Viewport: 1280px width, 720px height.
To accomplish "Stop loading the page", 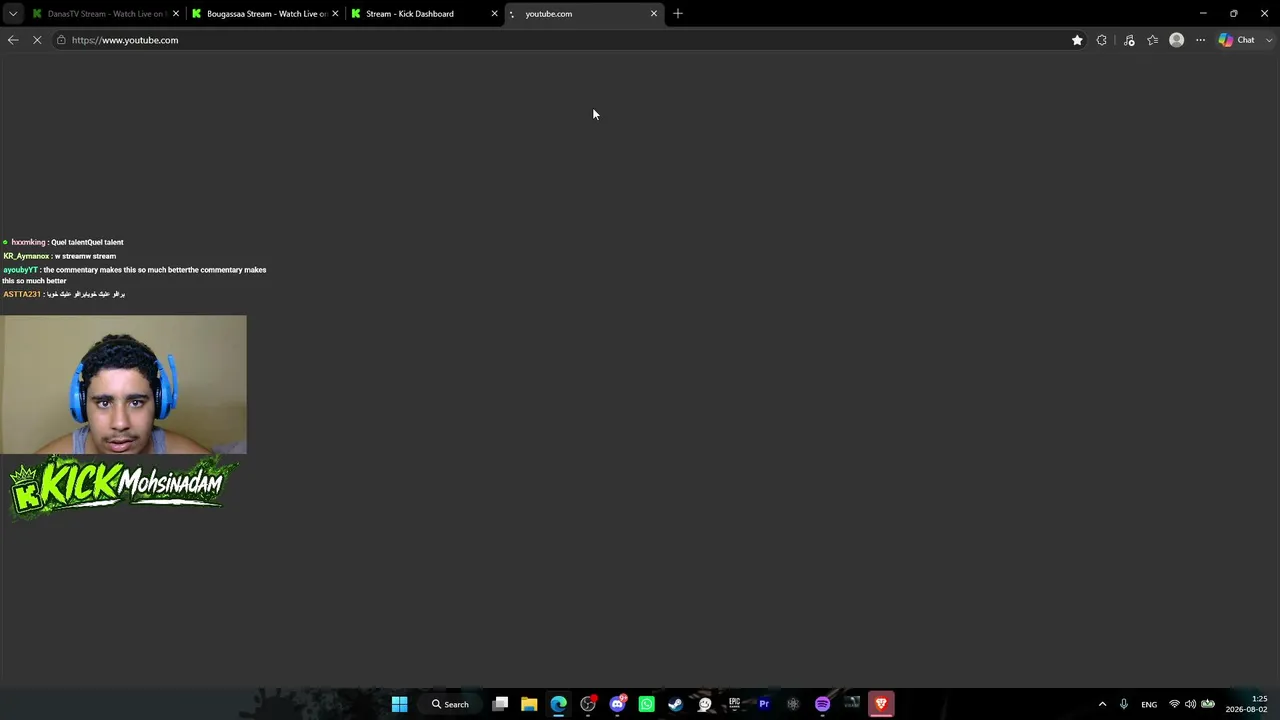I will [x=37, y=40].
